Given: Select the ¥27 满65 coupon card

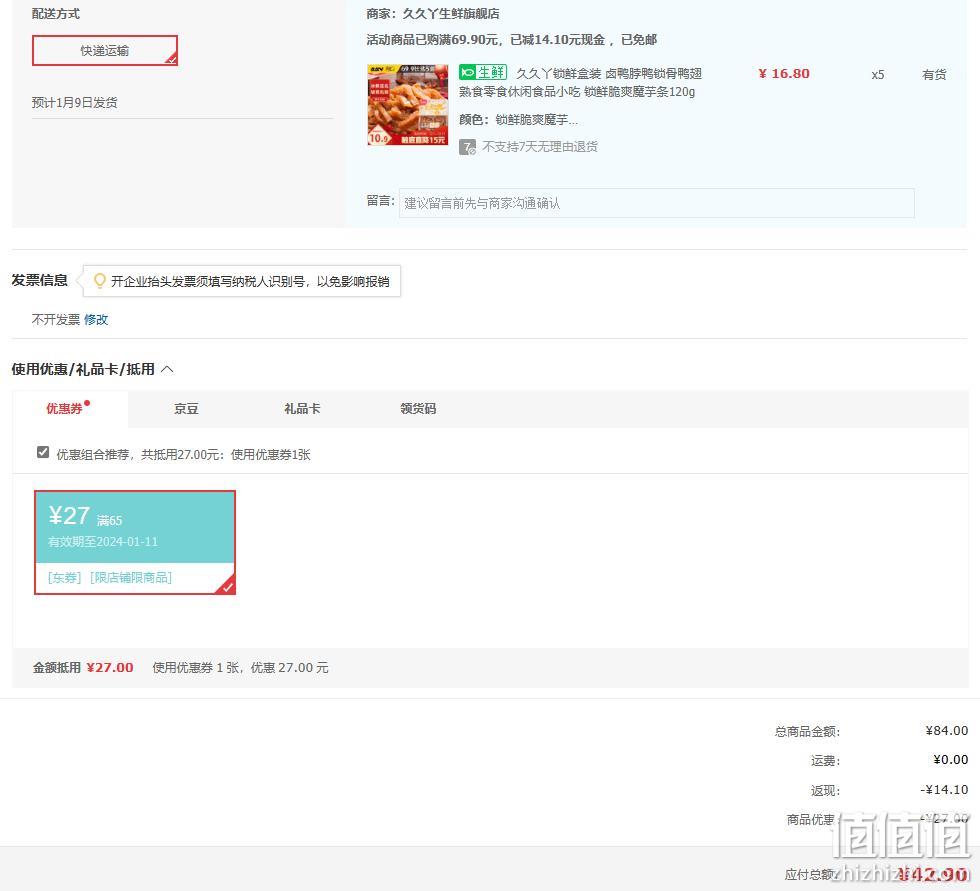Looking at the screenshot, I should click(135, 542).
